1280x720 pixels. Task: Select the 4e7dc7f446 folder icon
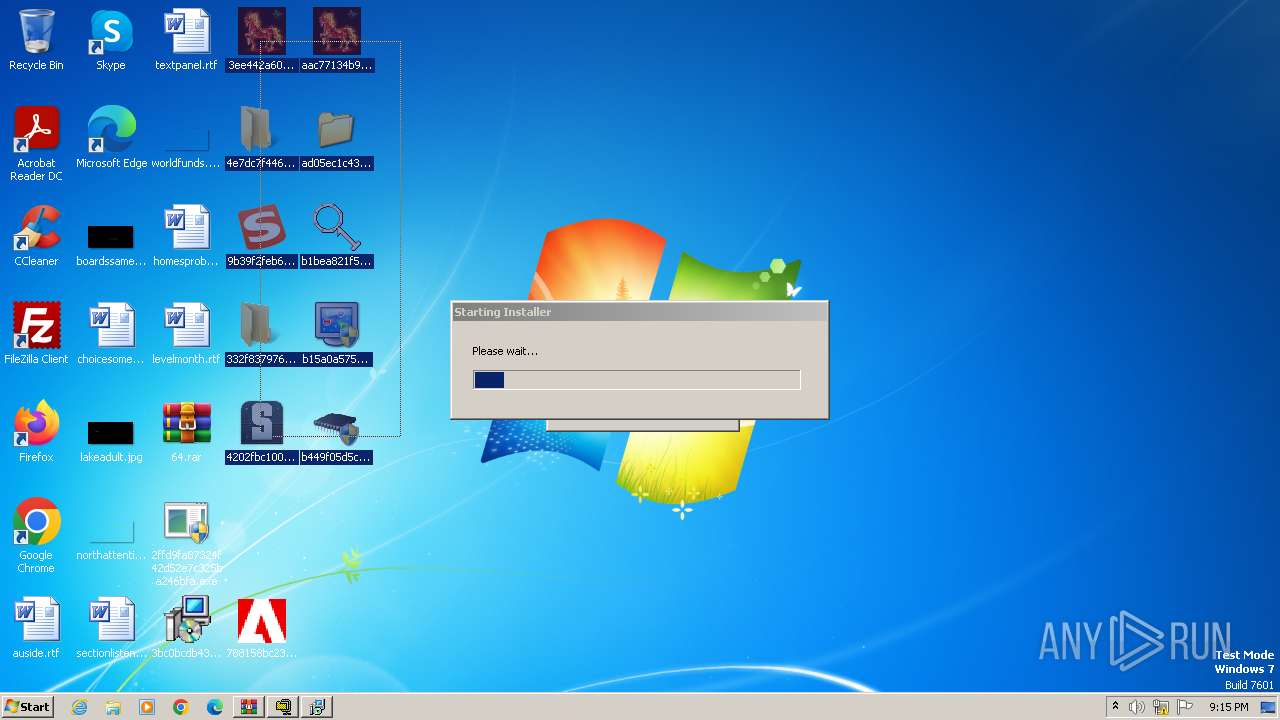click(262, 138)
